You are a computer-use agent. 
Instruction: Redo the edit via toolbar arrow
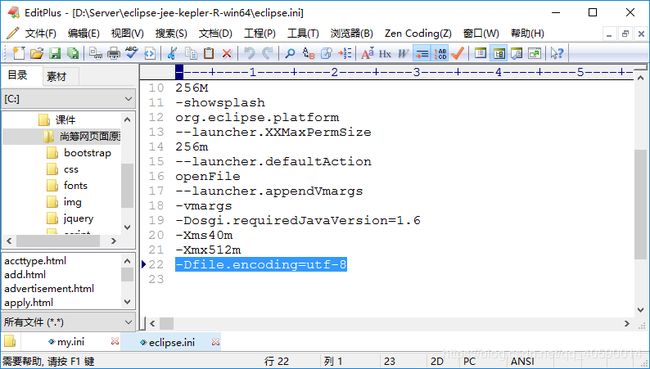(267, 53)
